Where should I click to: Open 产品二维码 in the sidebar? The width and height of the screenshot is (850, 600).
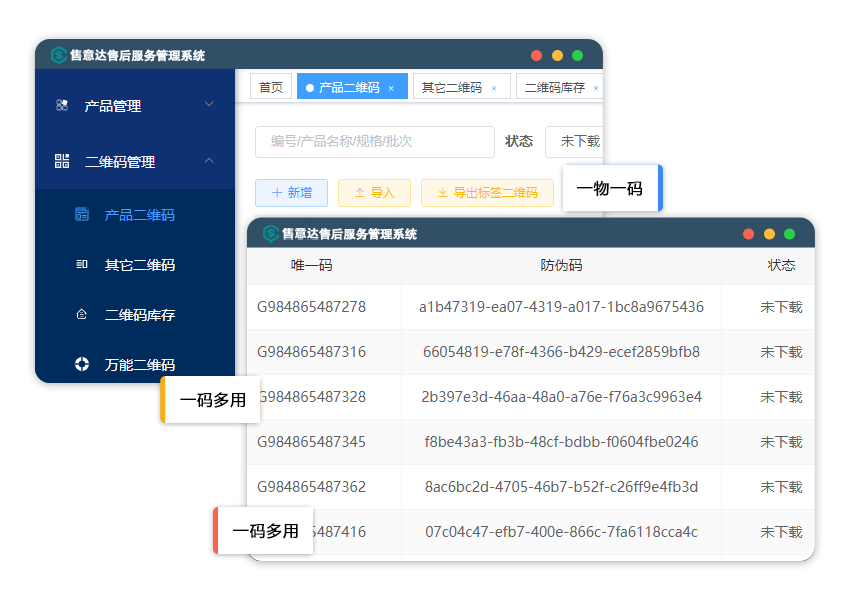(x=139, y=215)
